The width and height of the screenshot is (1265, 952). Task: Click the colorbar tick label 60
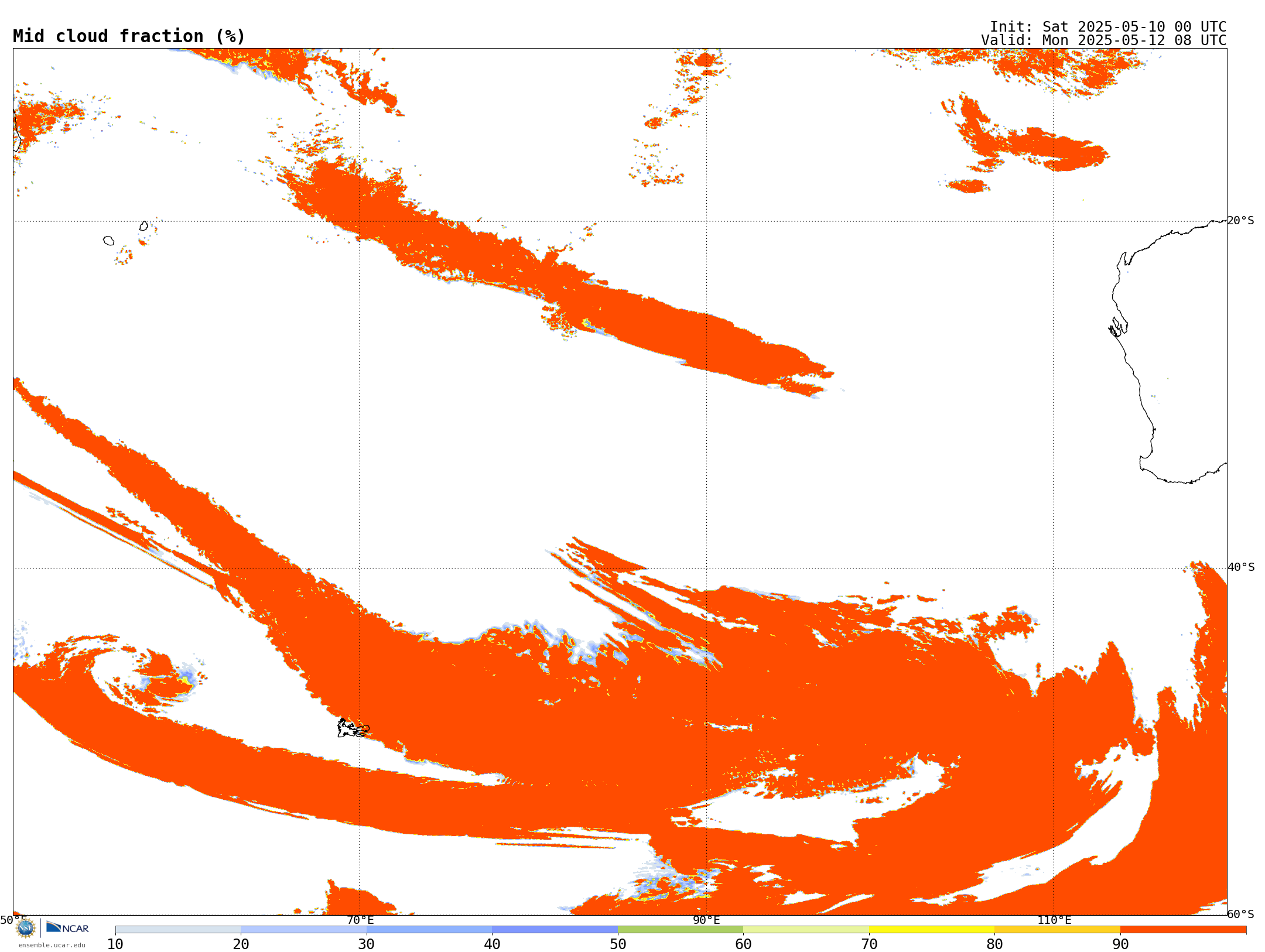[x=743, y=944]
